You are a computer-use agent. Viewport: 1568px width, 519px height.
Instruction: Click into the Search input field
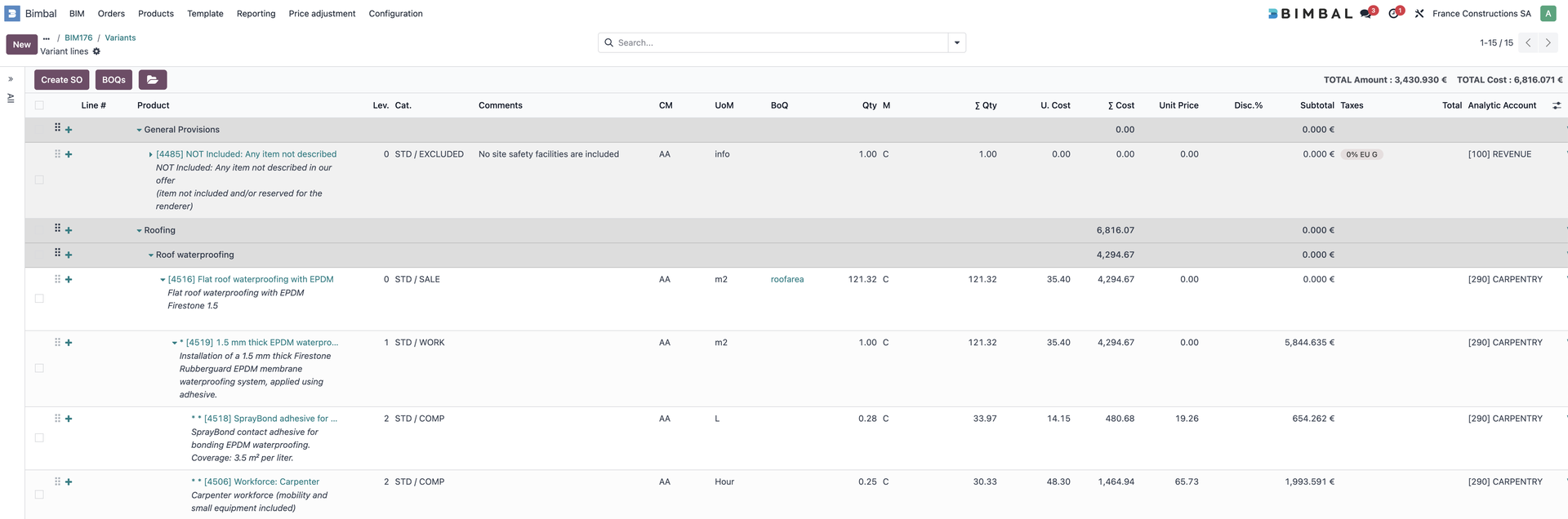coord(776,43)
